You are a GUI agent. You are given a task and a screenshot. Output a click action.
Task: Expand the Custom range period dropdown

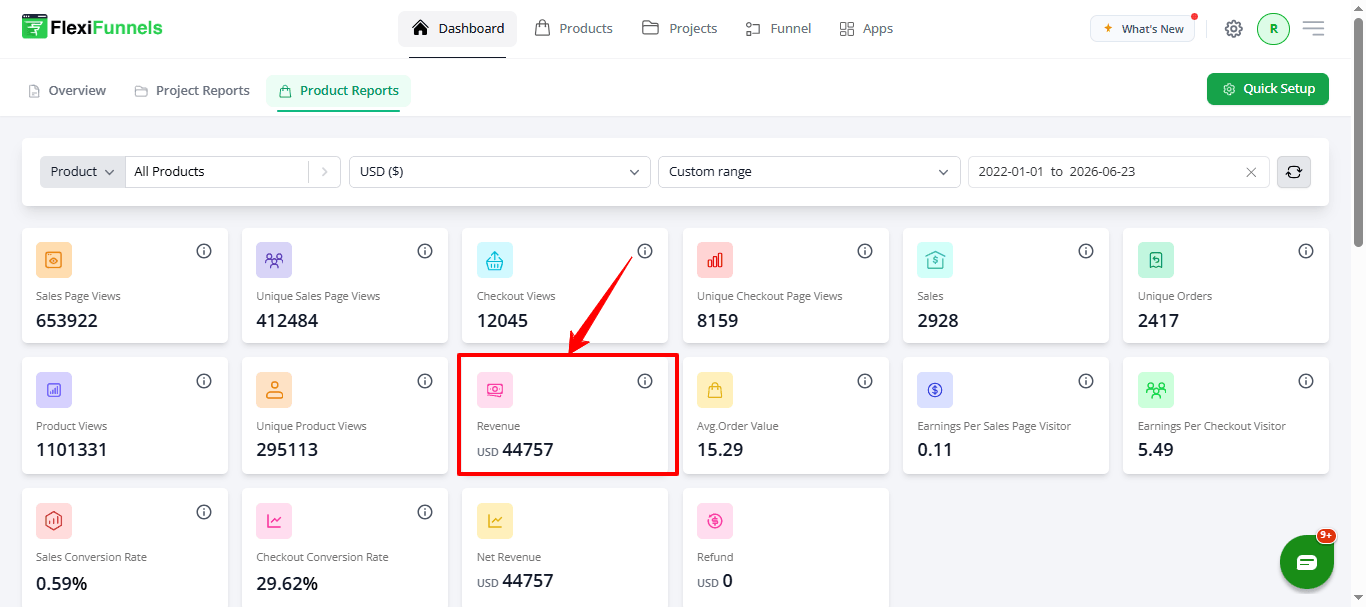click(x=809, y=172)
